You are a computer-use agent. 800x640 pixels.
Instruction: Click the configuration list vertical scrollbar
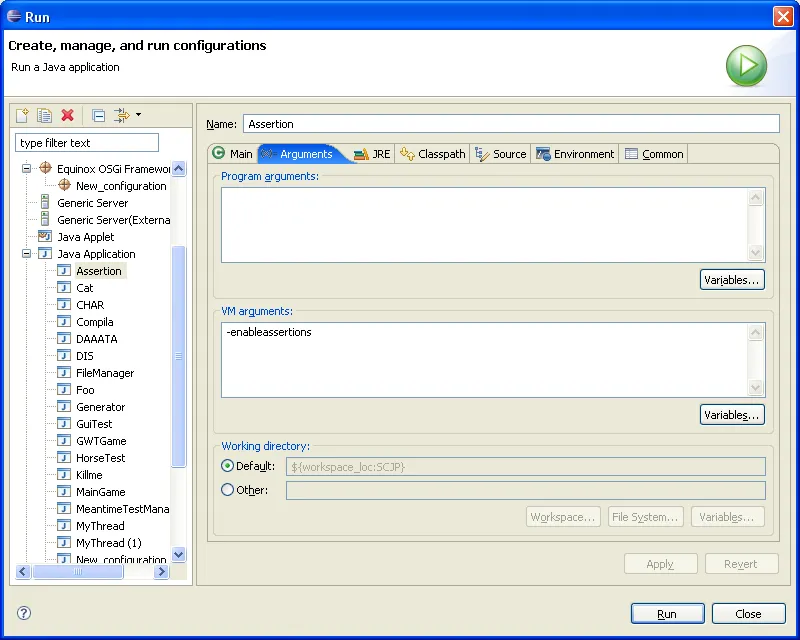point(179,357)
